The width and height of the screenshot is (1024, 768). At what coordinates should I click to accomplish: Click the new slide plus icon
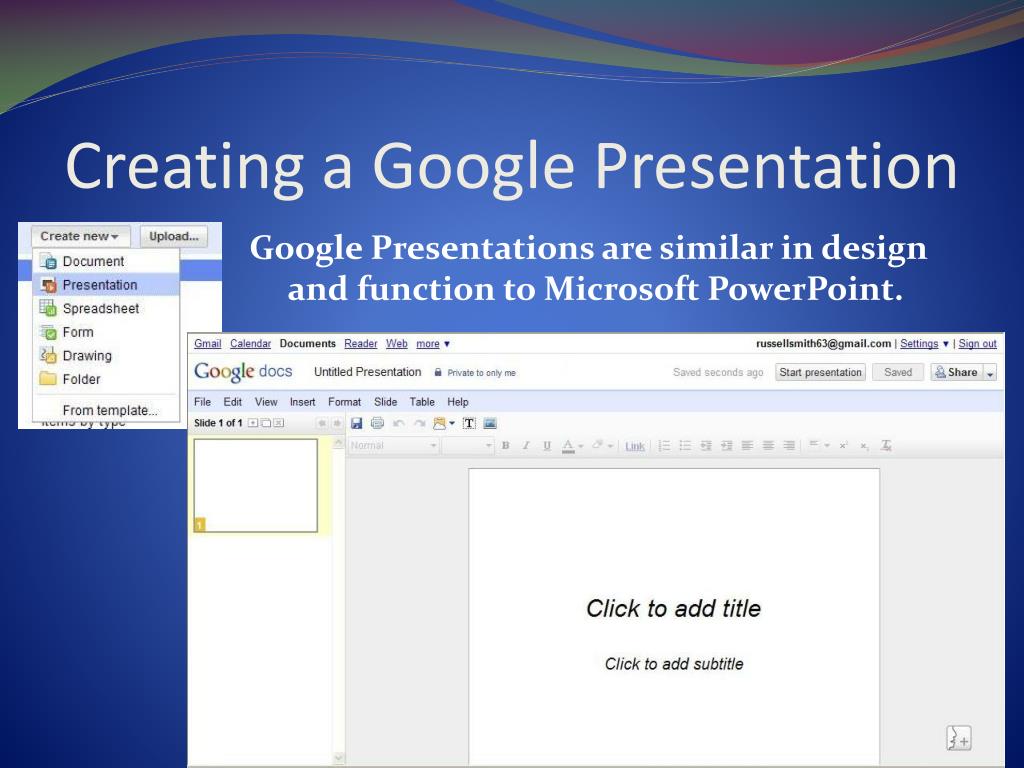(253, 423)
